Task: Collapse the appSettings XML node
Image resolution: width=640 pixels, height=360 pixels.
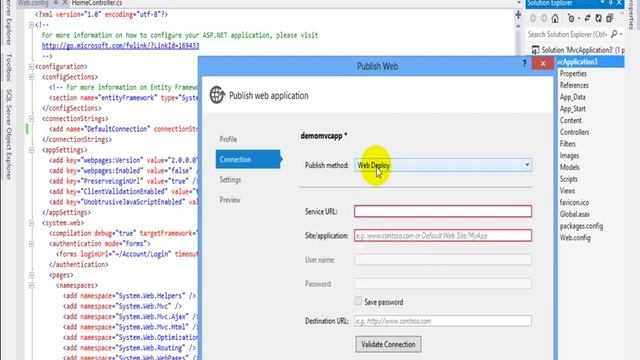Action: click(x=31, y=150)
